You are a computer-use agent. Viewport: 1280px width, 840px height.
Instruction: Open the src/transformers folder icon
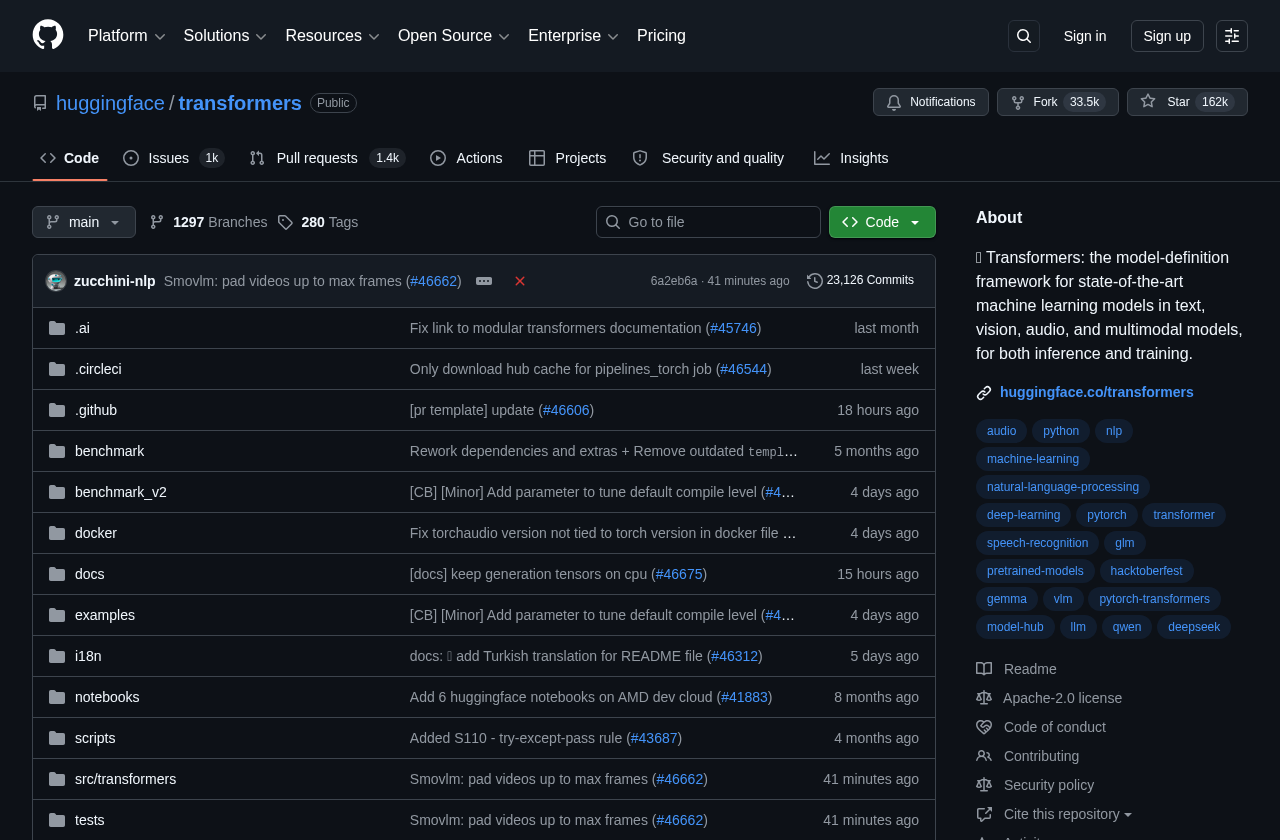pyautogui.click(x=57, y=779)
